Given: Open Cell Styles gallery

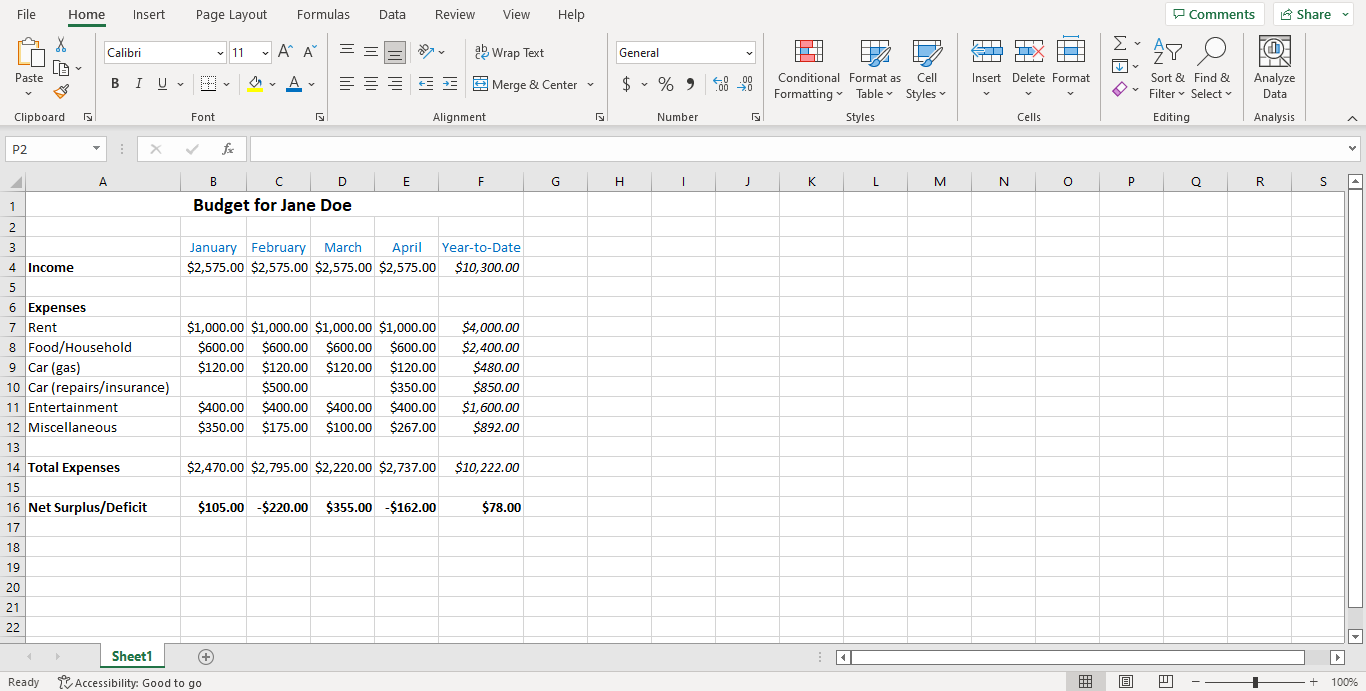Looking at the screenshot, I should coord(926,68).
